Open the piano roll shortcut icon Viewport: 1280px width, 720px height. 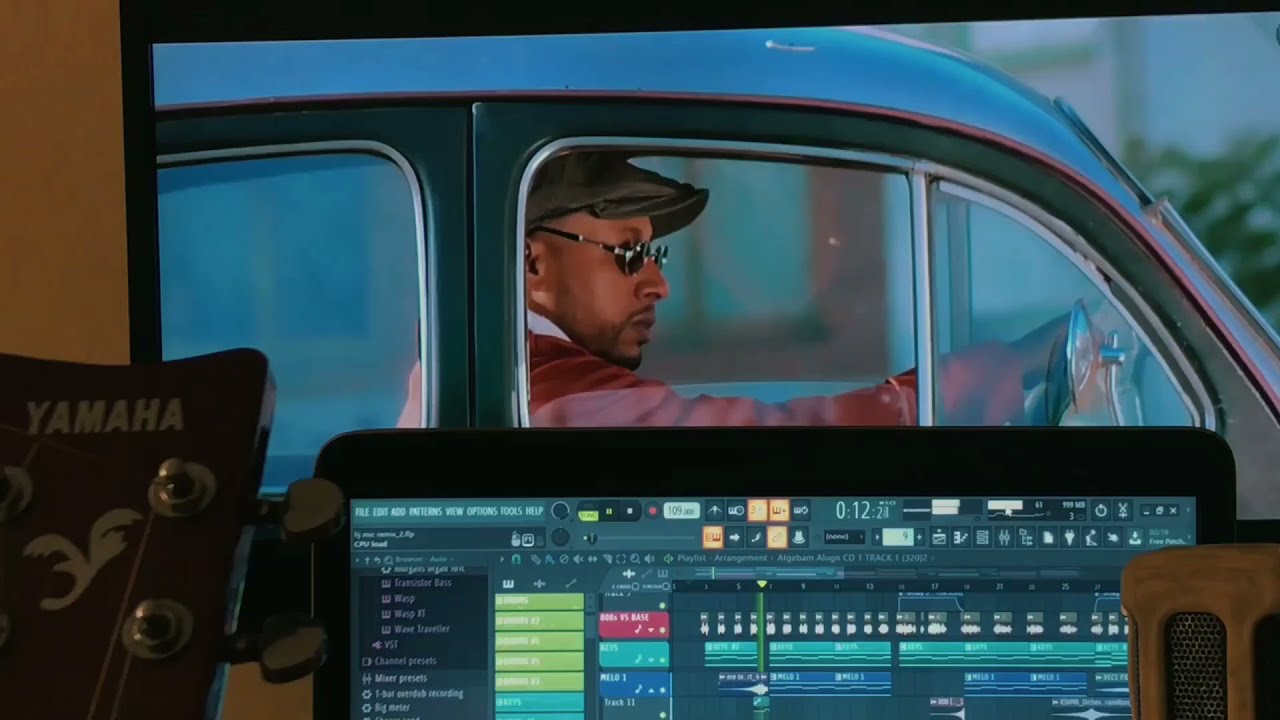click(x=960, y=538)
